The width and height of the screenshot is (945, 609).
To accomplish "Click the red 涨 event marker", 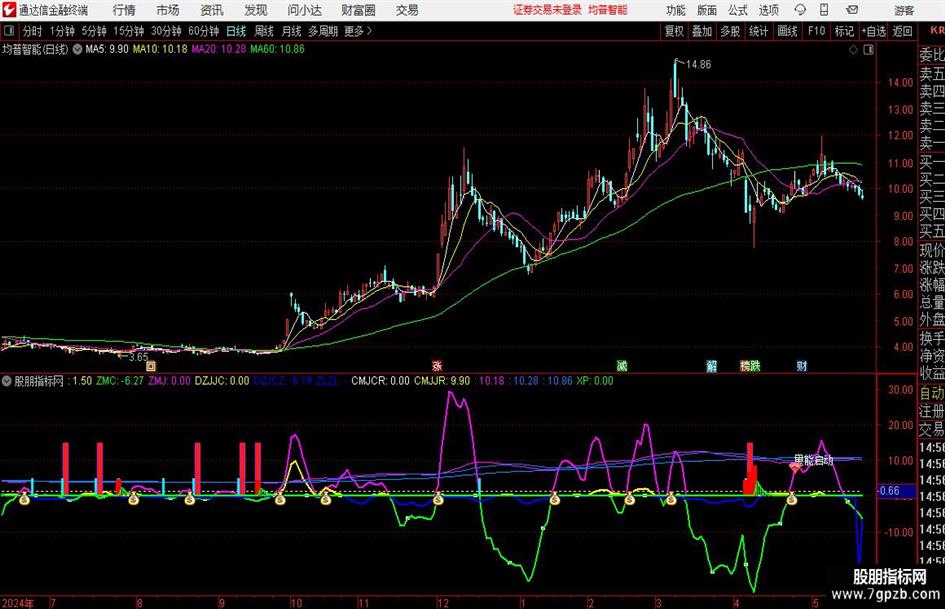I will click(437, 365).
